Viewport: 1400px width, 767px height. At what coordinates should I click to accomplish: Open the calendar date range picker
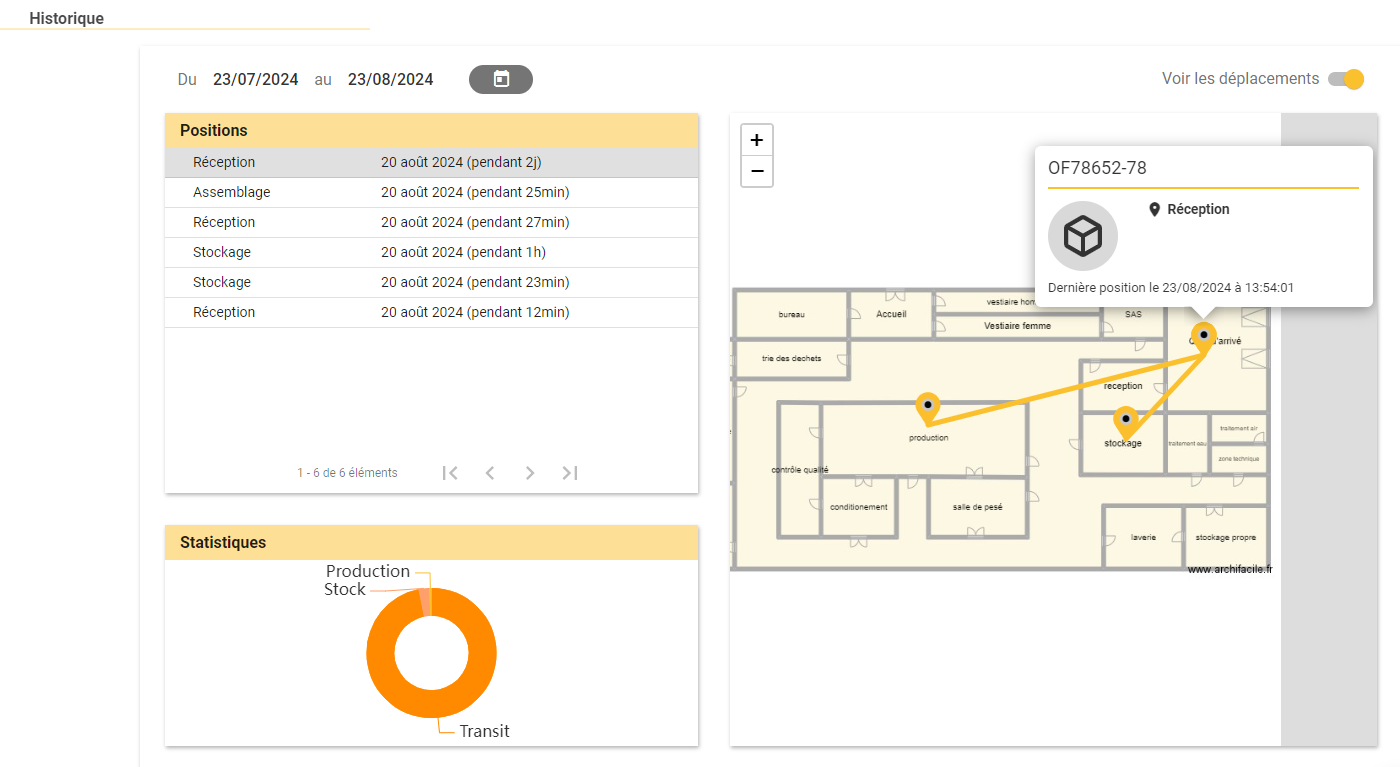pos(501,79)
